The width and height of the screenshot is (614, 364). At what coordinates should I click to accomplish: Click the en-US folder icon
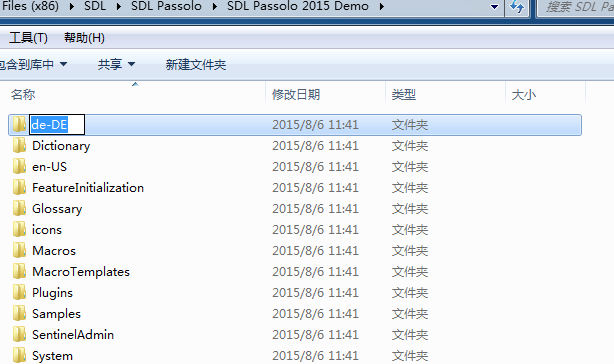pyautogui.click(x=19, y=166)
